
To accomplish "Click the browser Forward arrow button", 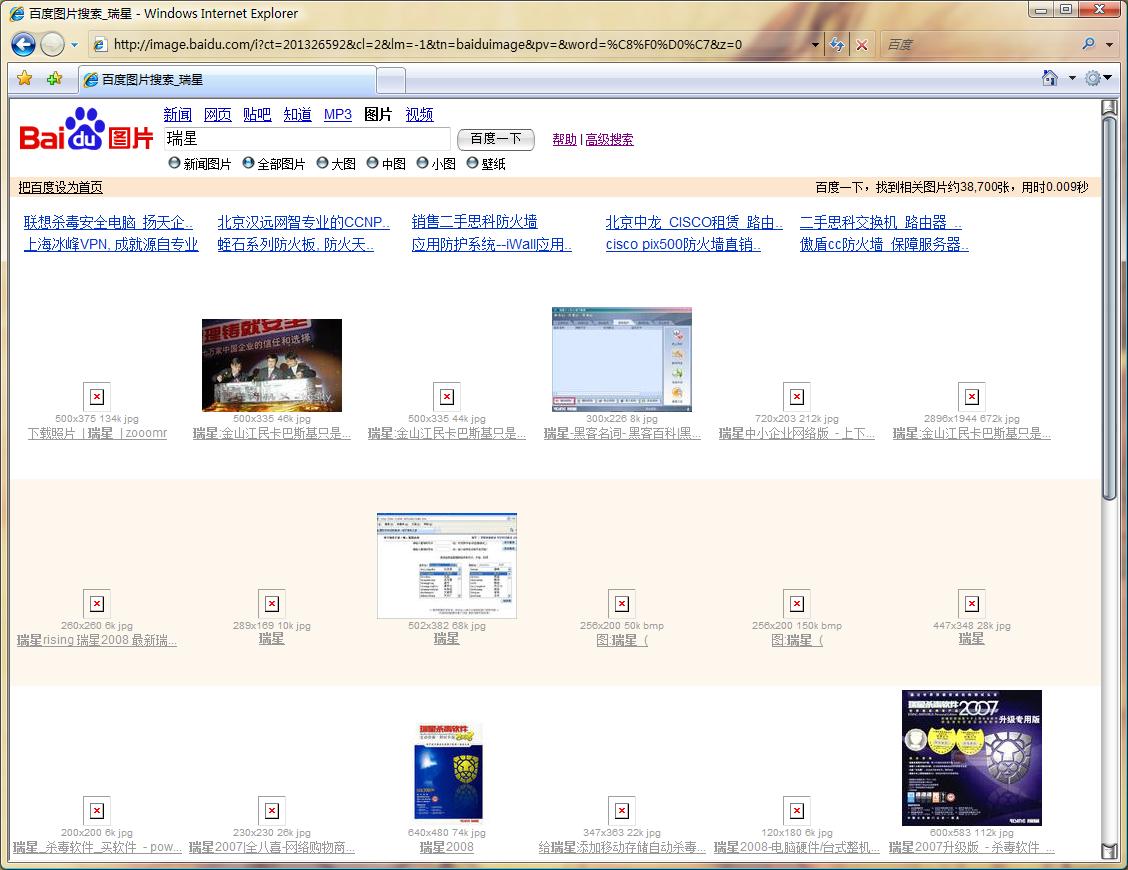I will [52, 45].
